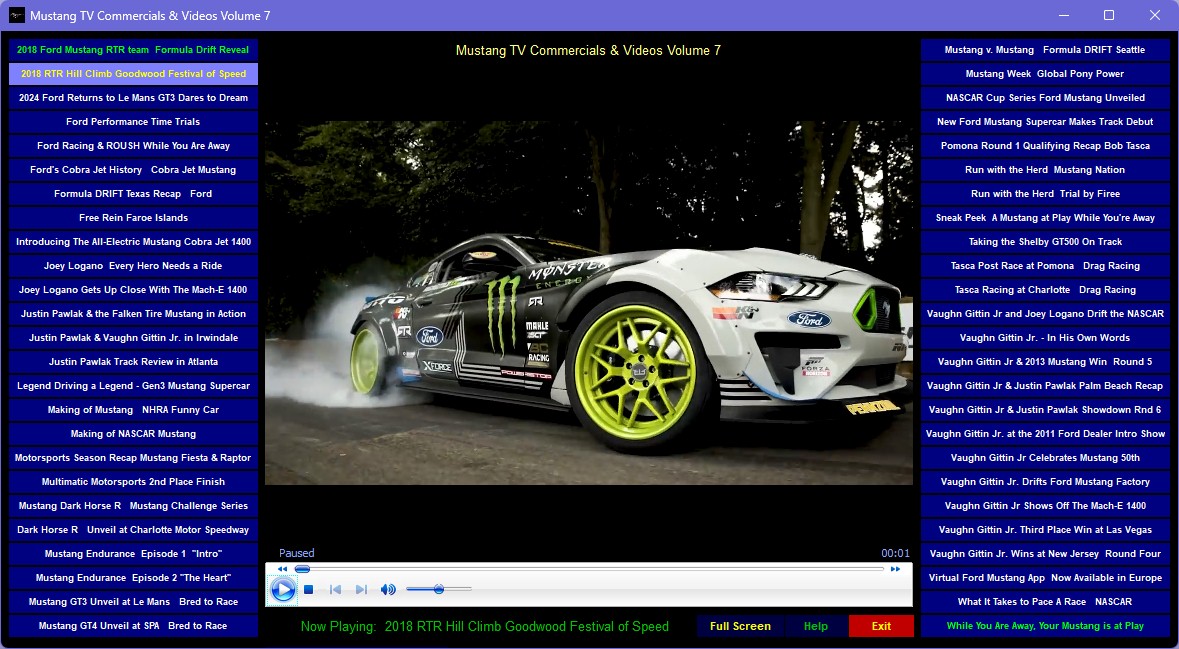Play Legend Driving a Legend Gen3 Mustang Supercar
Viewport: 1179px width, 649px height.
click(133, 386)
